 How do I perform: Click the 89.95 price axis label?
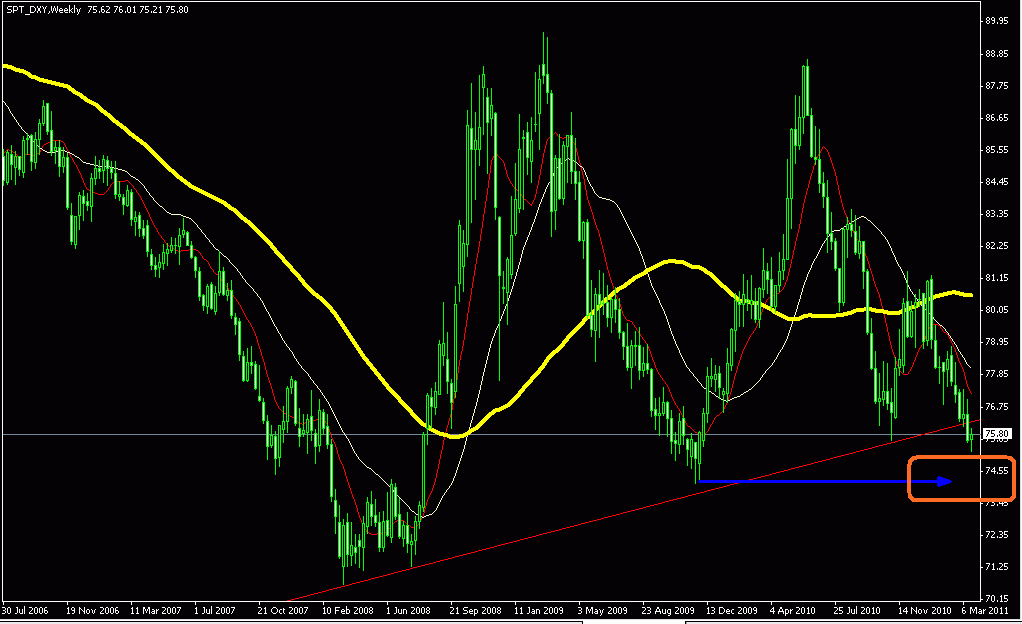tap(997, 21)
